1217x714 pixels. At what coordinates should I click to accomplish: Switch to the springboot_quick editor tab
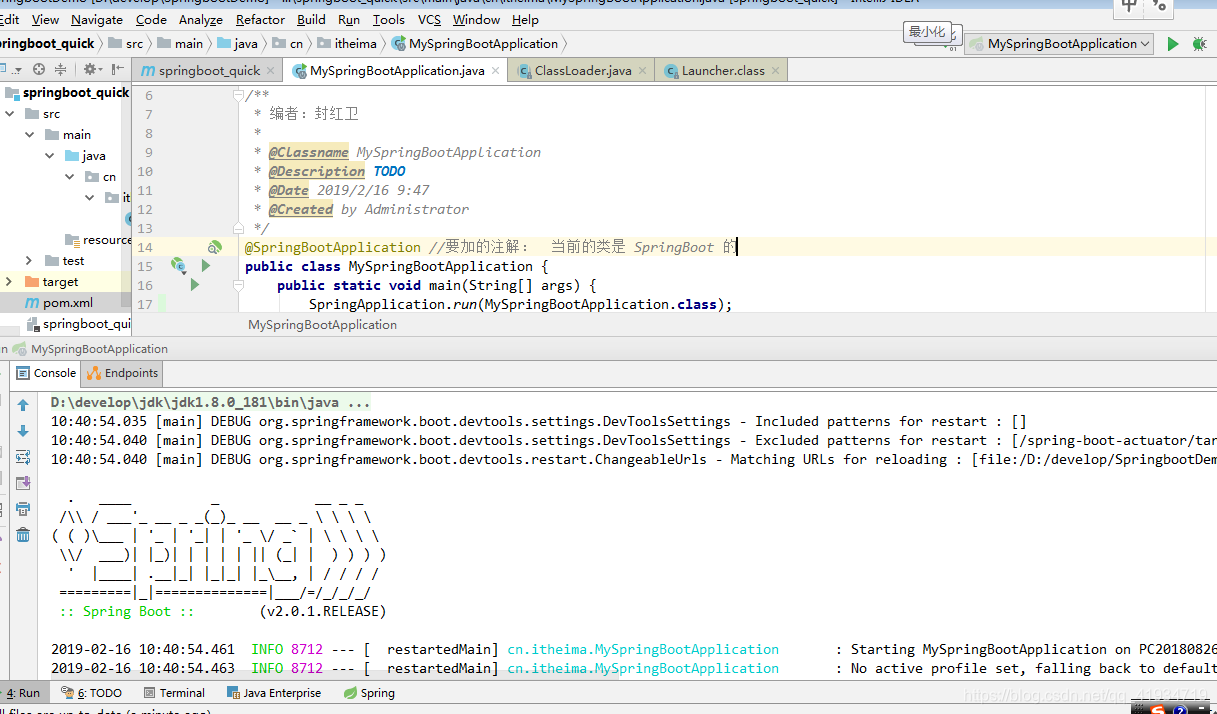pos(208,71)
